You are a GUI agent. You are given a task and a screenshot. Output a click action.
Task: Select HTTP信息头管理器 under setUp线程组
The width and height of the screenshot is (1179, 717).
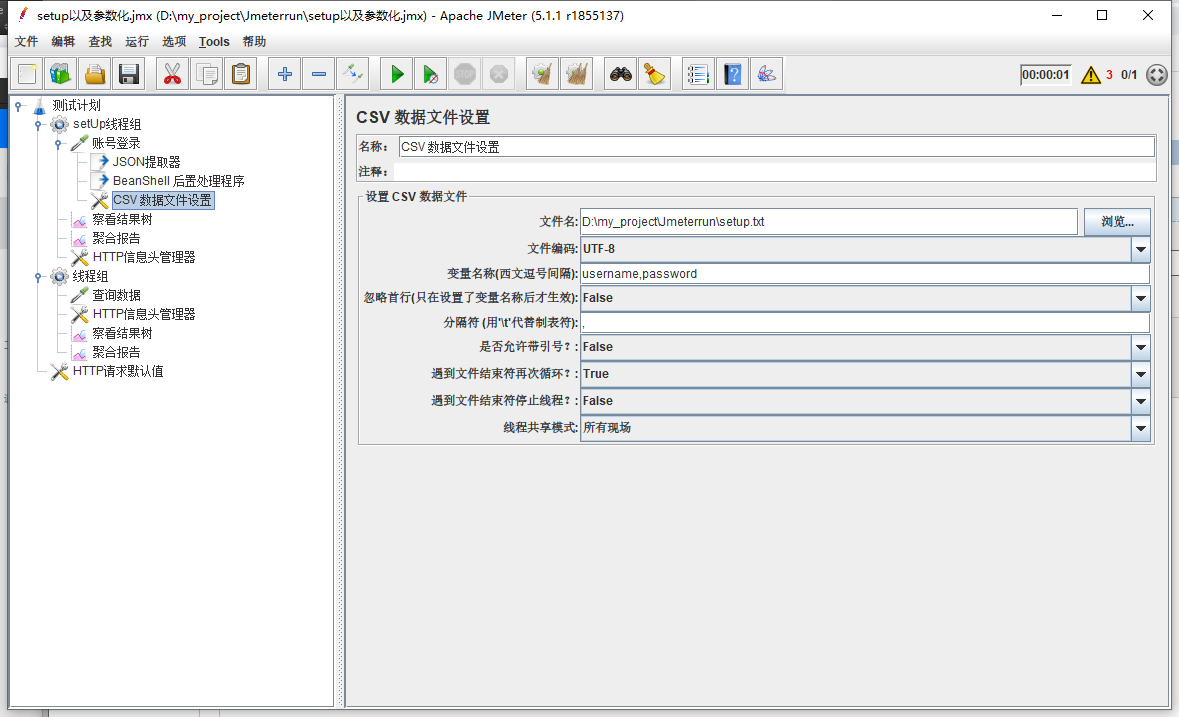144,257
